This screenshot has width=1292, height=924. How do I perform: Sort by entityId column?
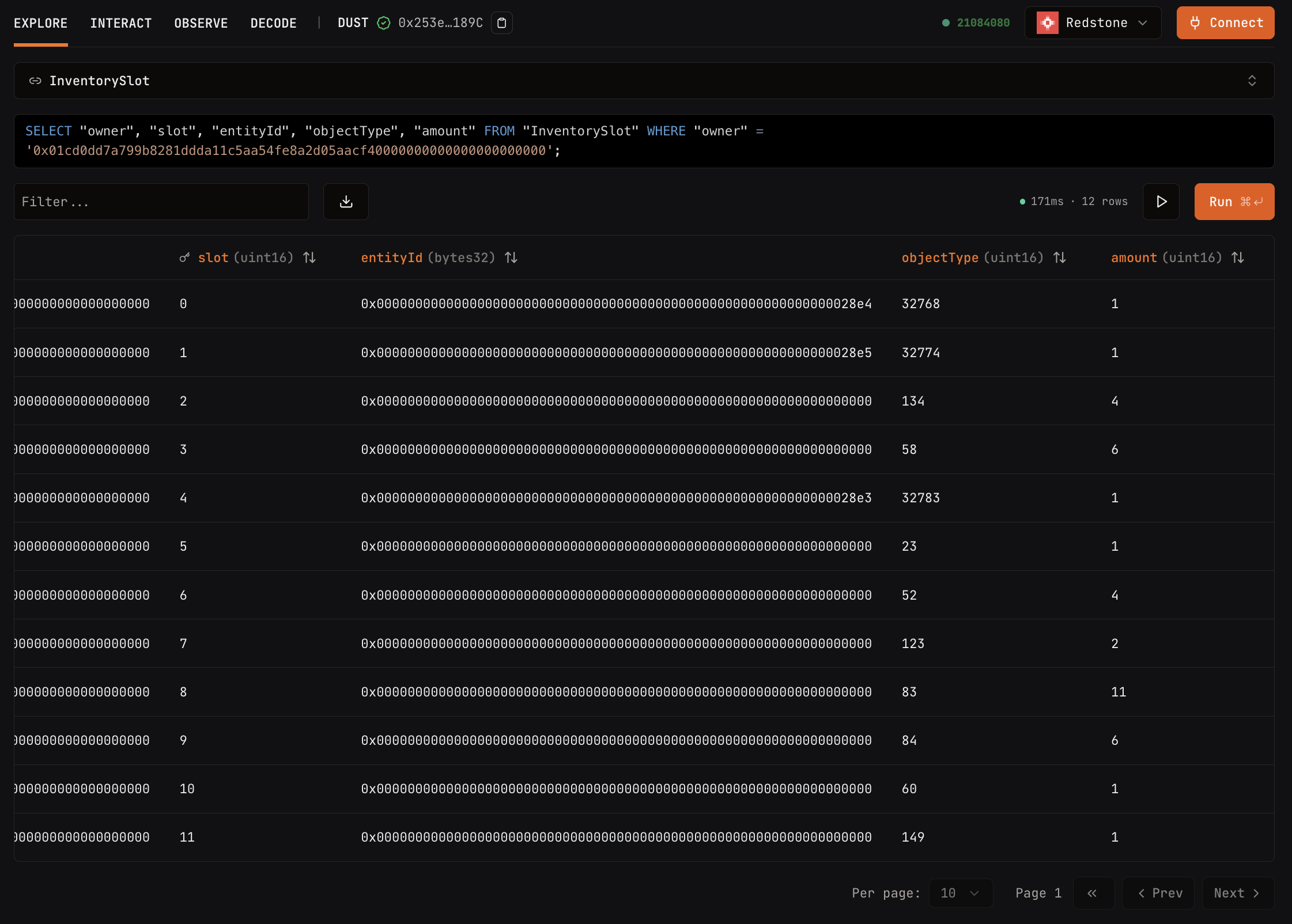point(511,257)
